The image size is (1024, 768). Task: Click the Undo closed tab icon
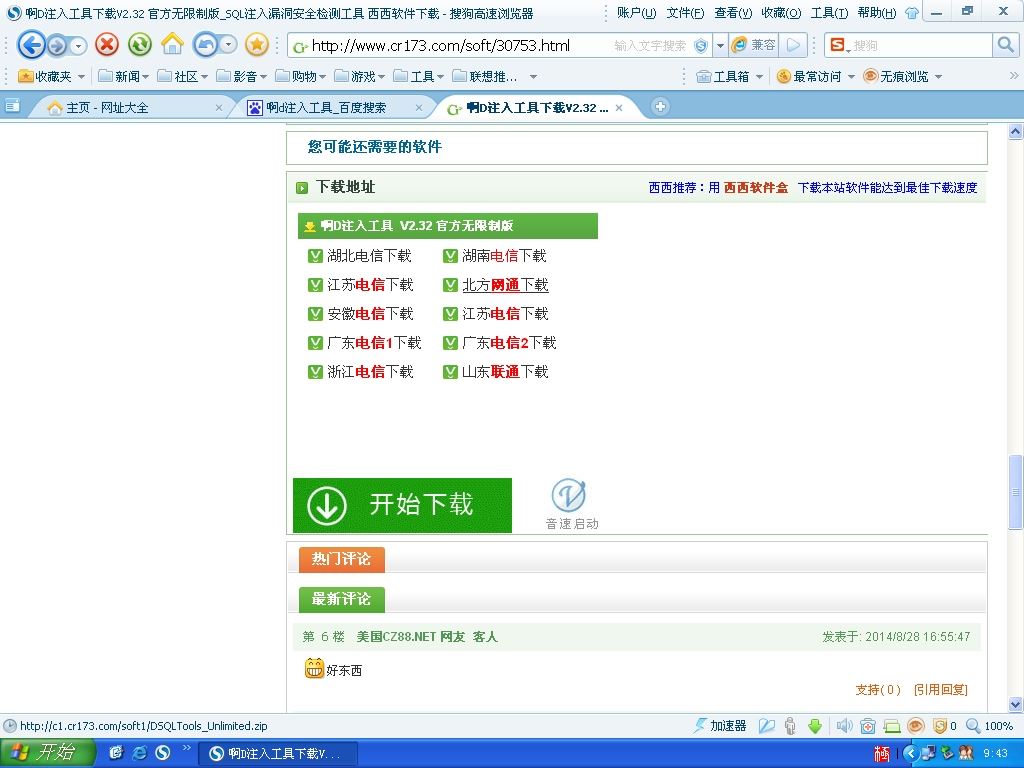(206, 44)
